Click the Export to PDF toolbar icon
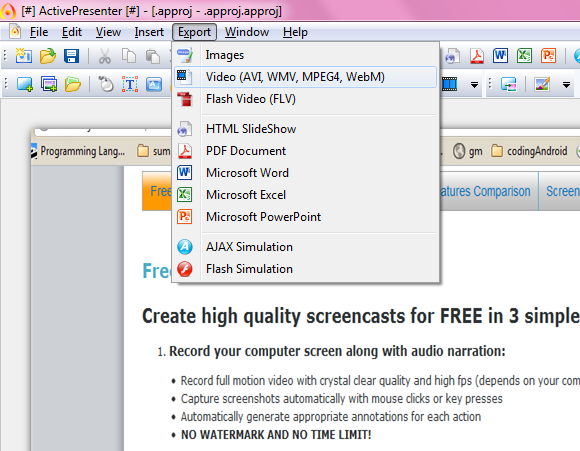 [x=477, y=56]
